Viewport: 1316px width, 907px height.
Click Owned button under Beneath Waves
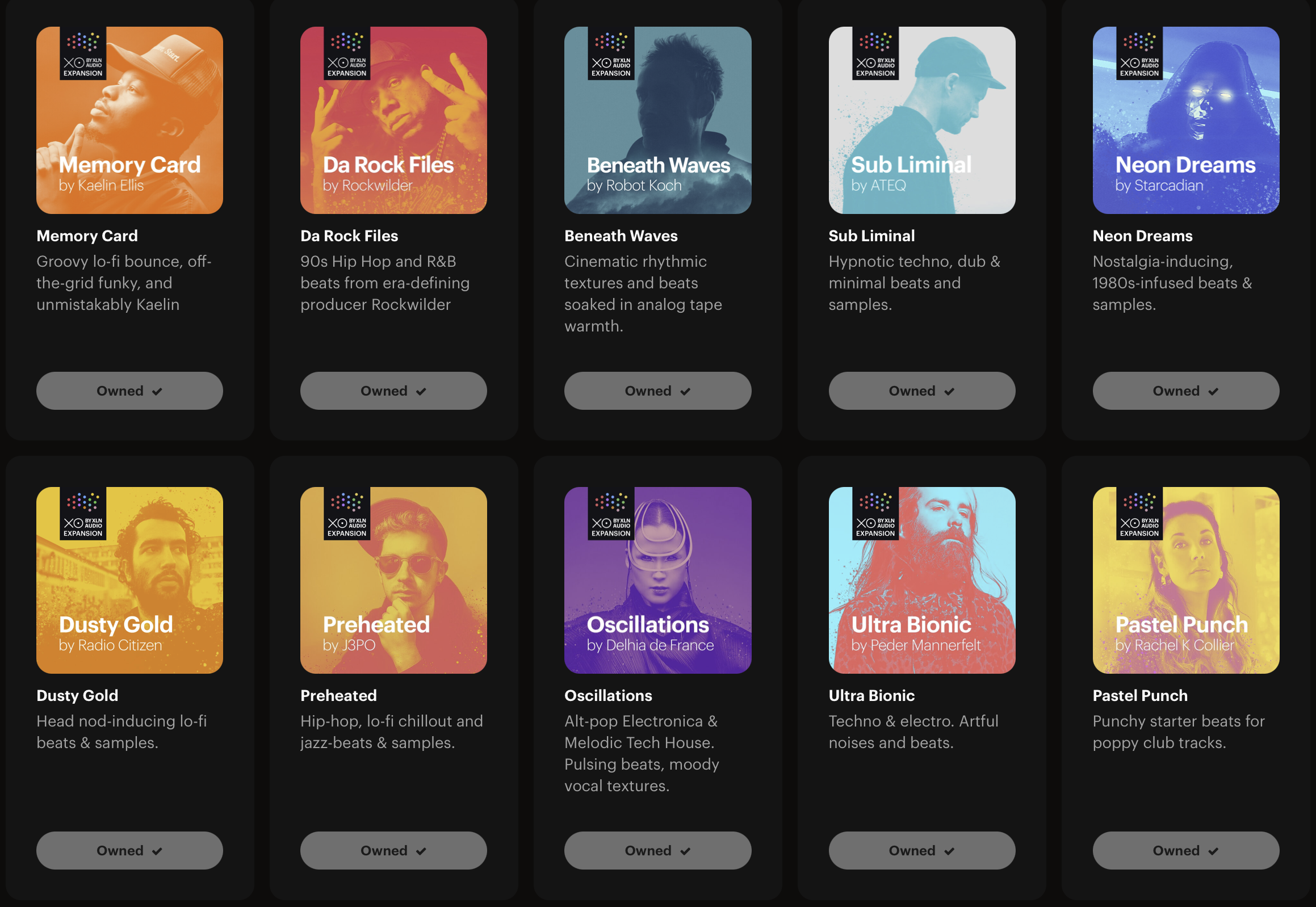point(657,391)
